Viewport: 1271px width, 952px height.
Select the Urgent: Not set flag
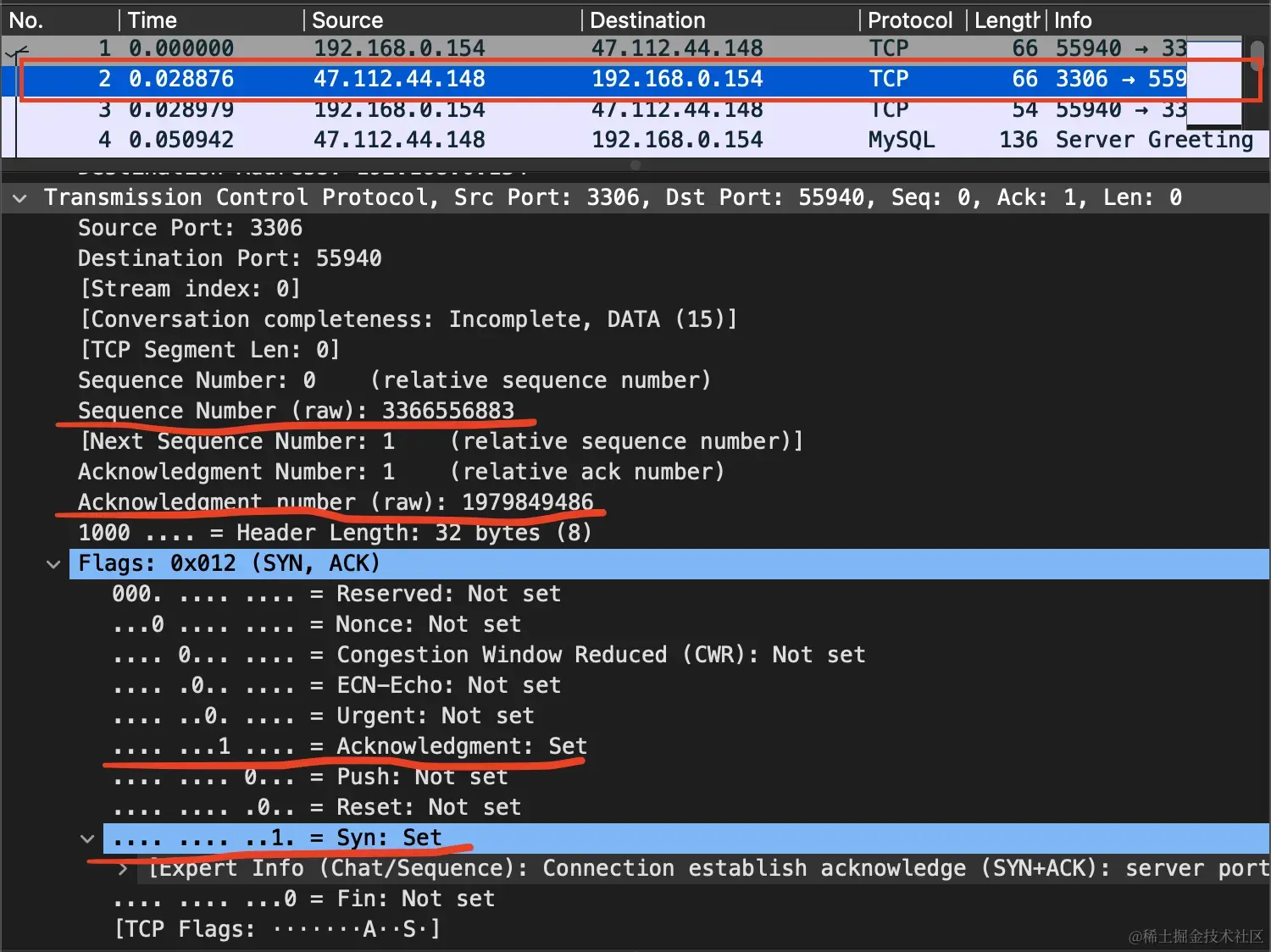click(323, 716)
